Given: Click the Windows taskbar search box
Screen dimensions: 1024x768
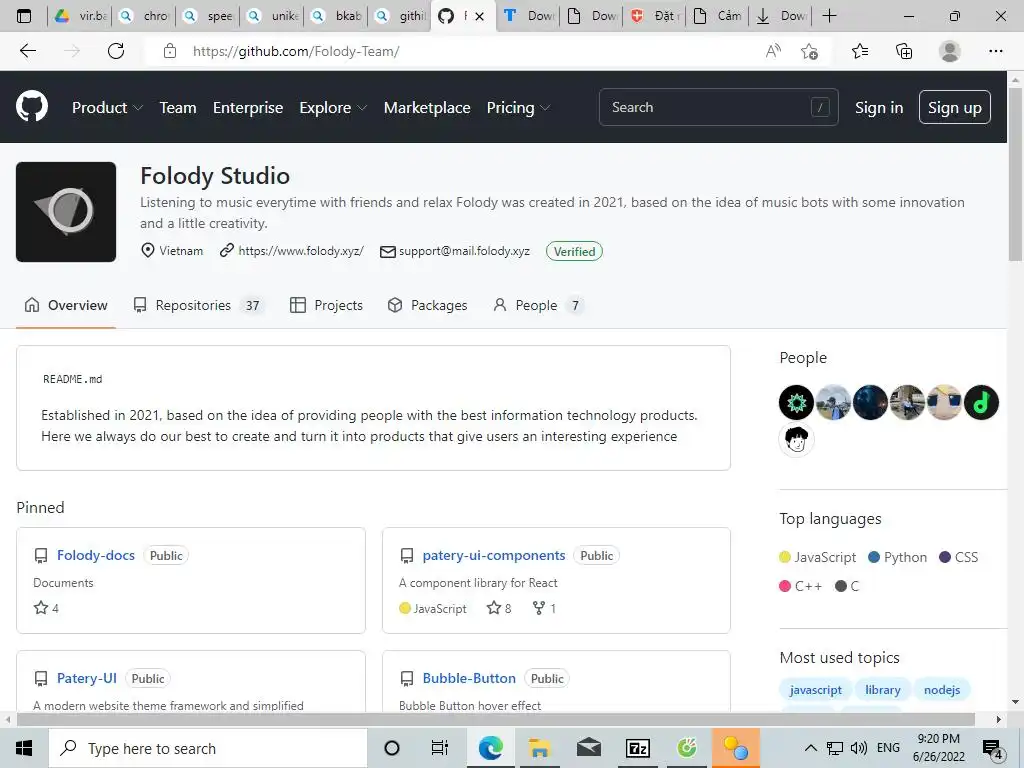Looking at the screenshot, I should (208, 748).
